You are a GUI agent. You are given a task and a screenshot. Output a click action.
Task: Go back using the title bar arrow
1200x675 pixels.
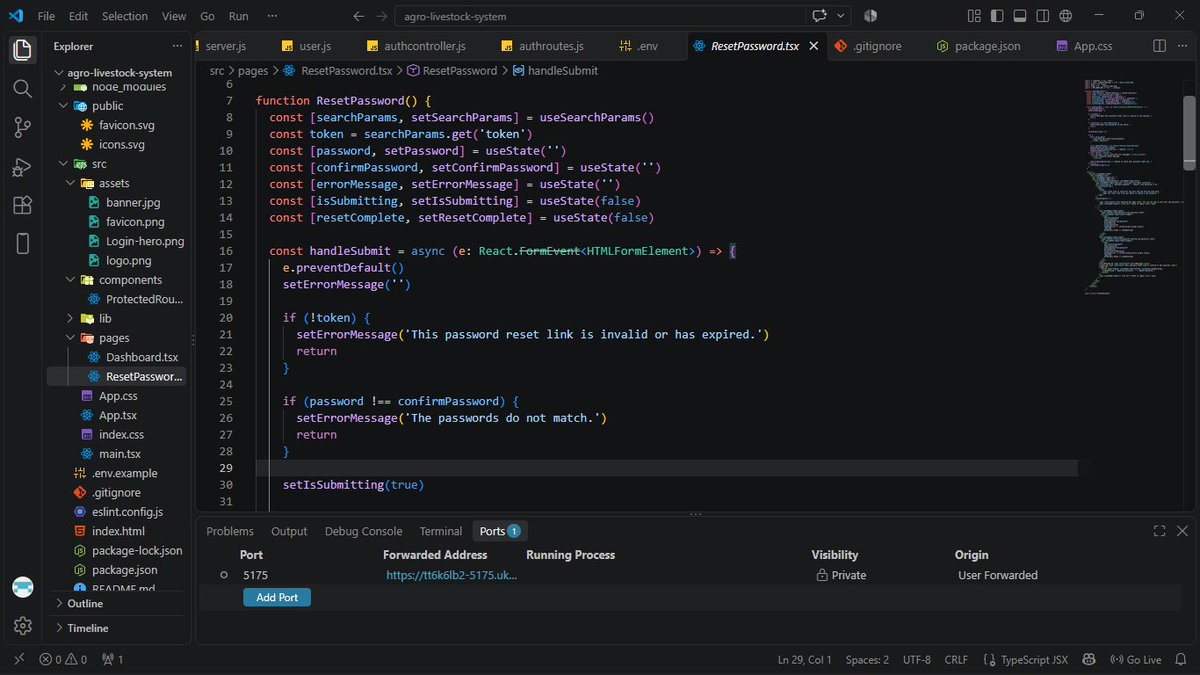pyautogui.click(x=360, y=16)
